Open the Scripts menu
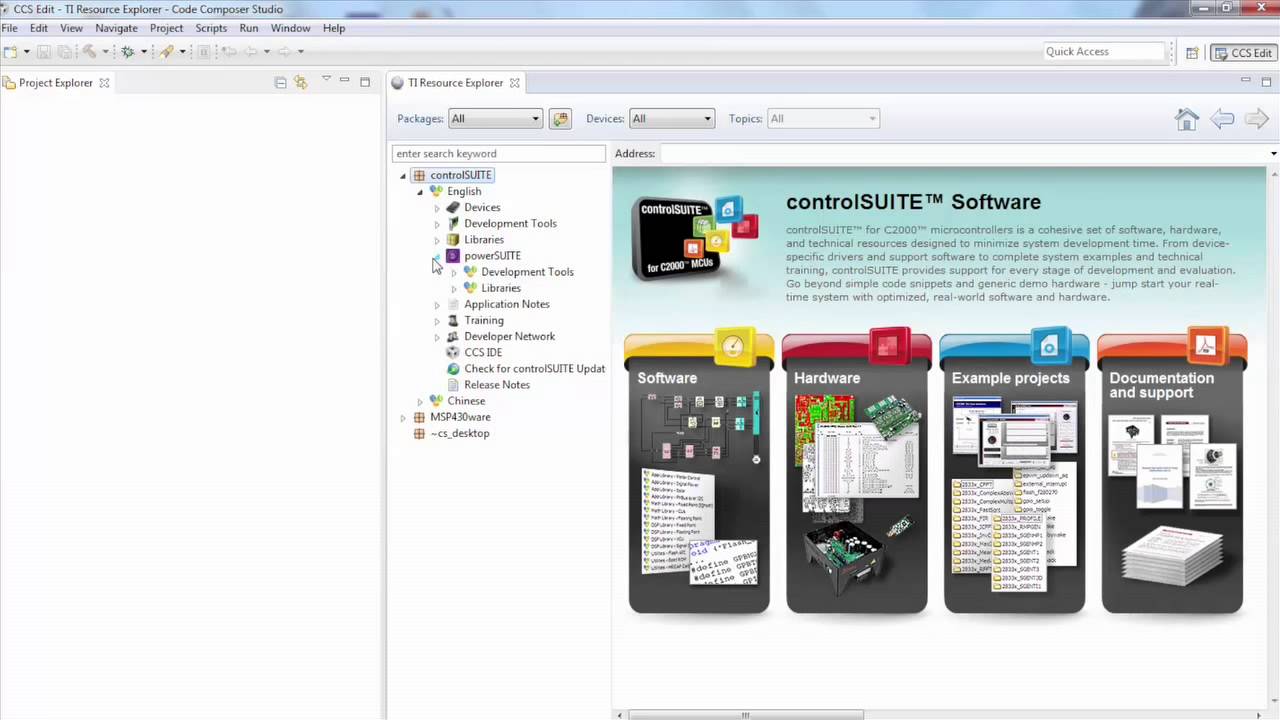 (211, 28)
